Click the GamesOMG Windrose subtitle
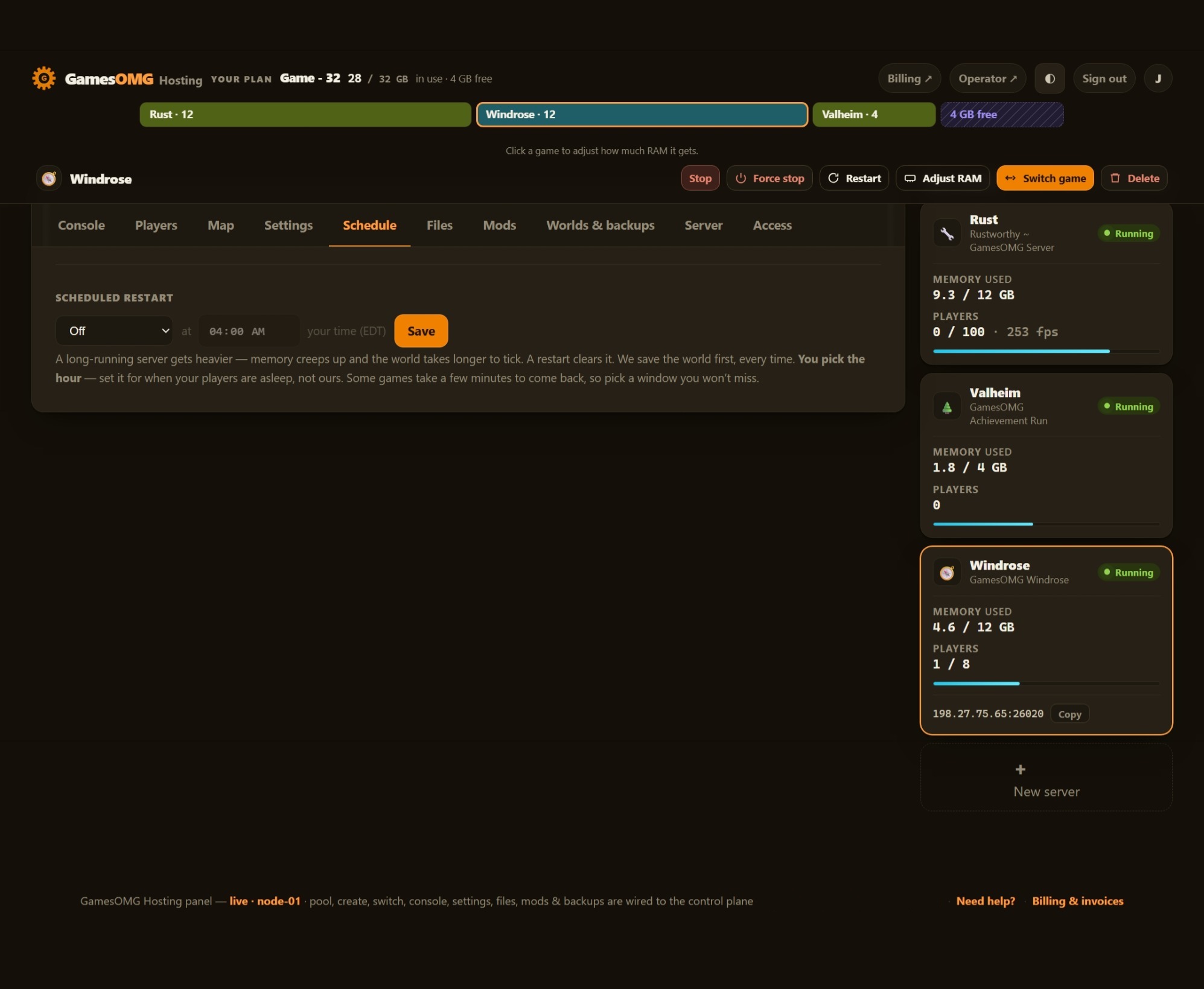Screen dimensions: 1204x989 [x=1019, y=580]
